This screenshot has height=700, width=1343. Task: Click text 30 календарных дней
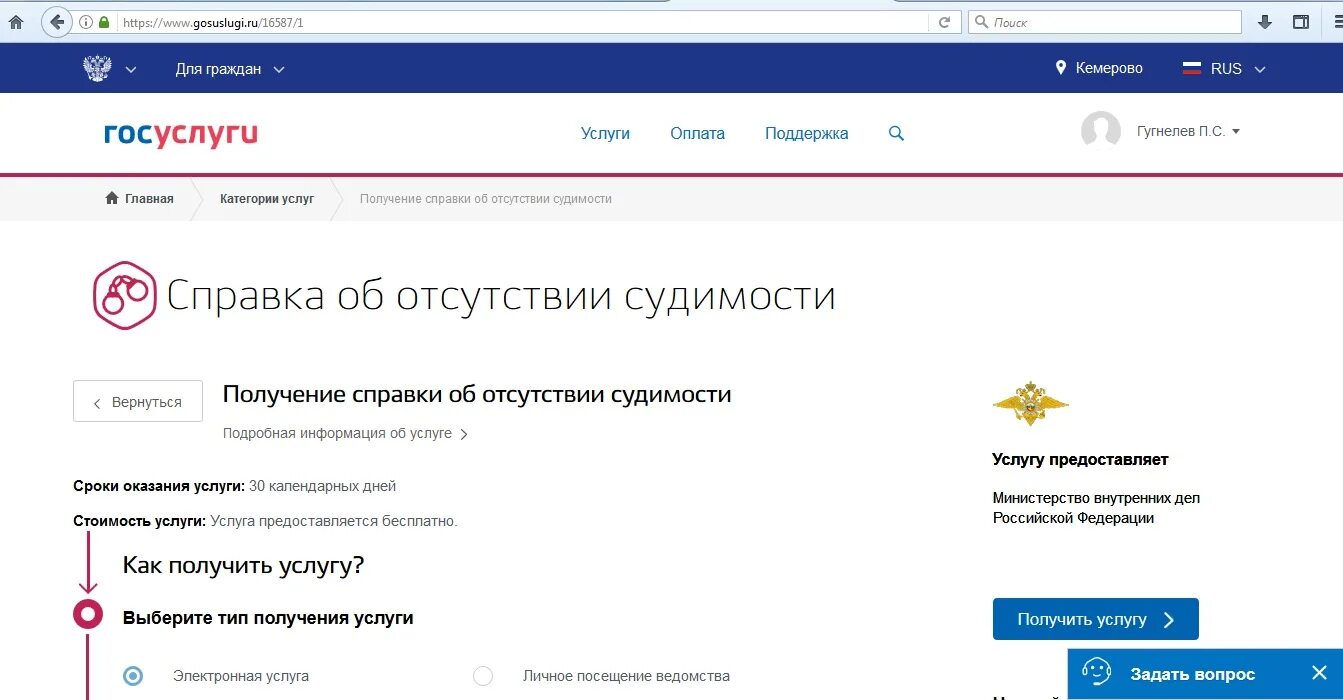click(x=322, y=486)
